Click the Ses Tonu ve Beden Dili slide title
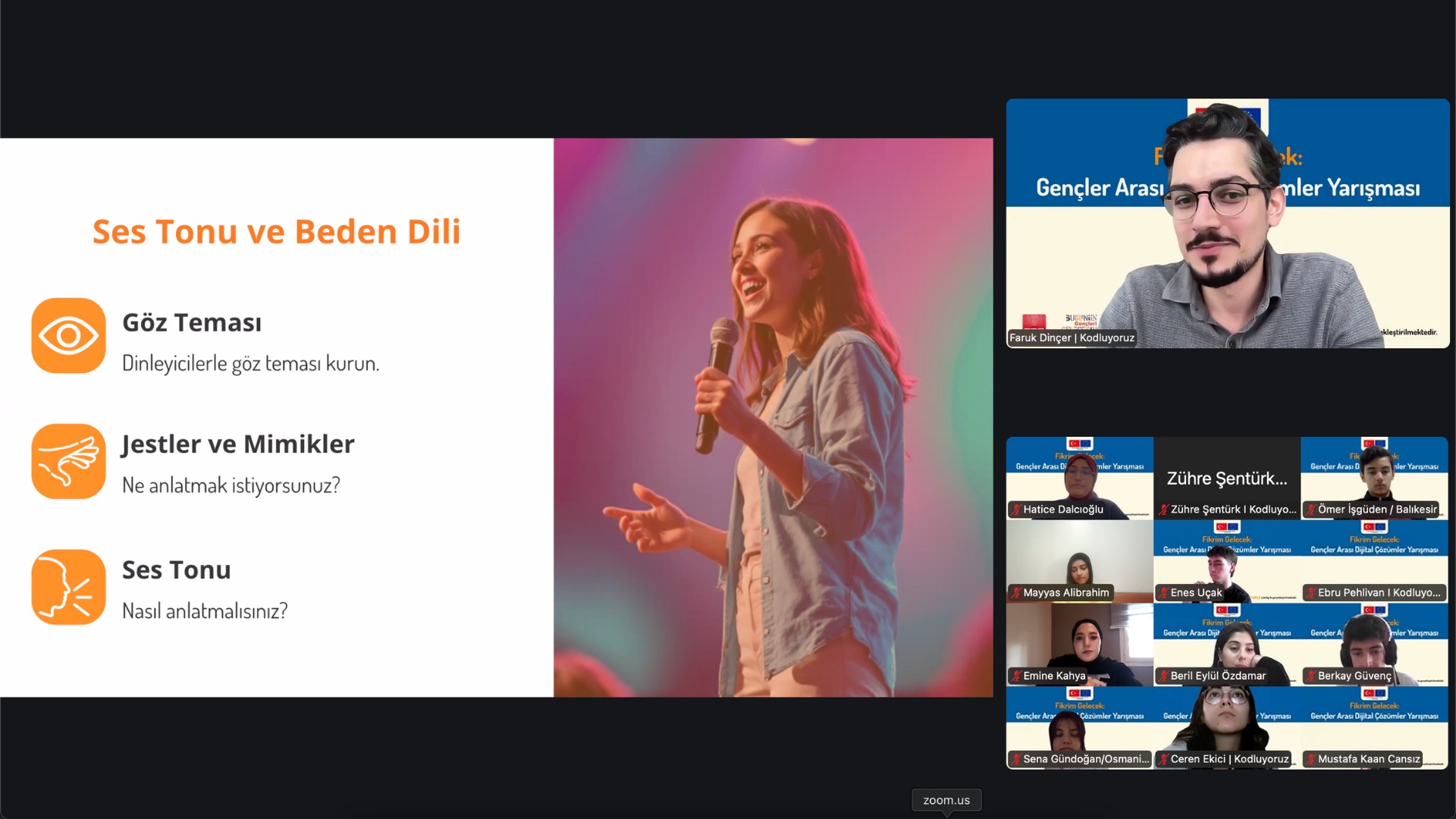 276,232
